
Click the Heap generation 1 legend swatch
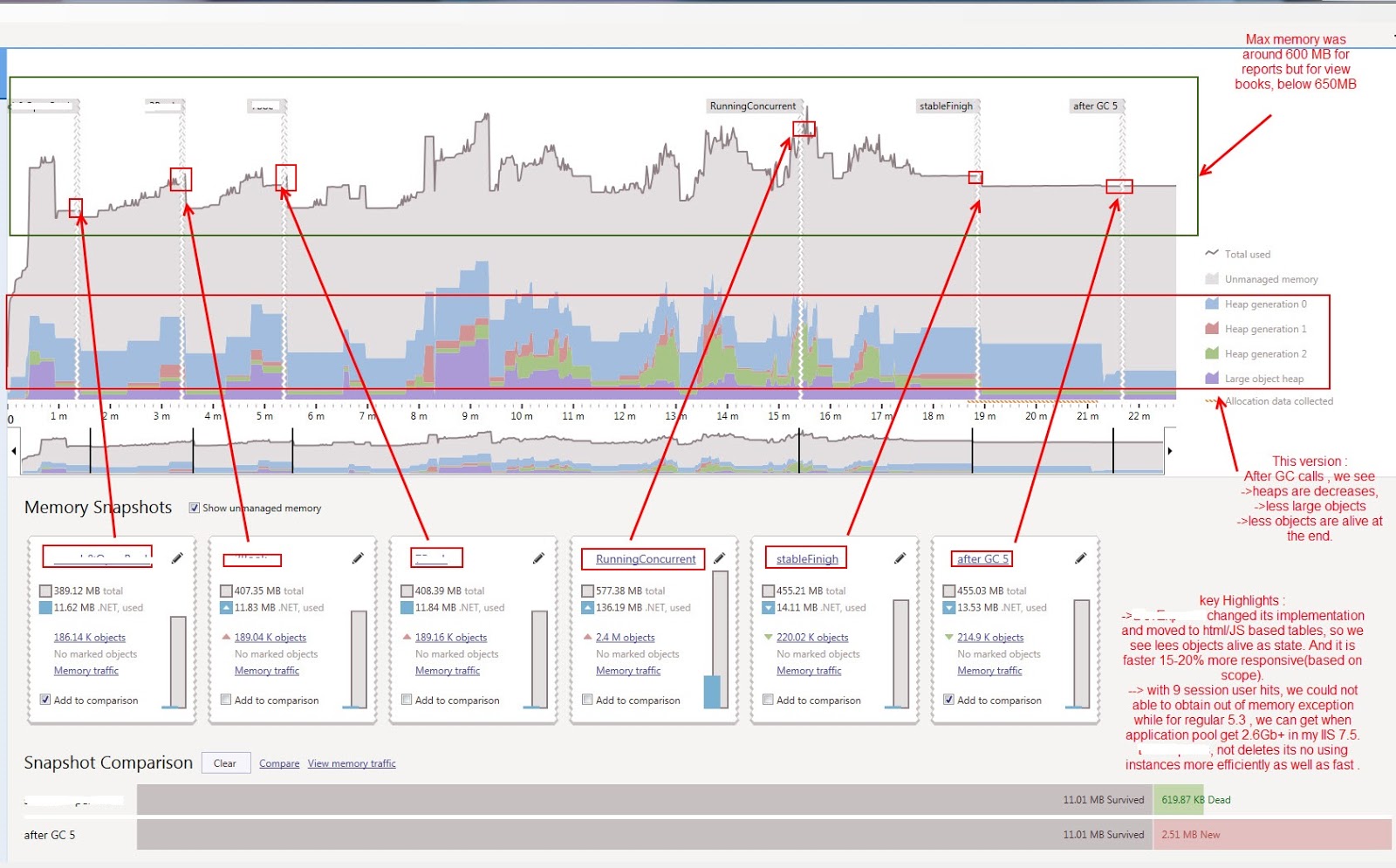[1212, 329]
